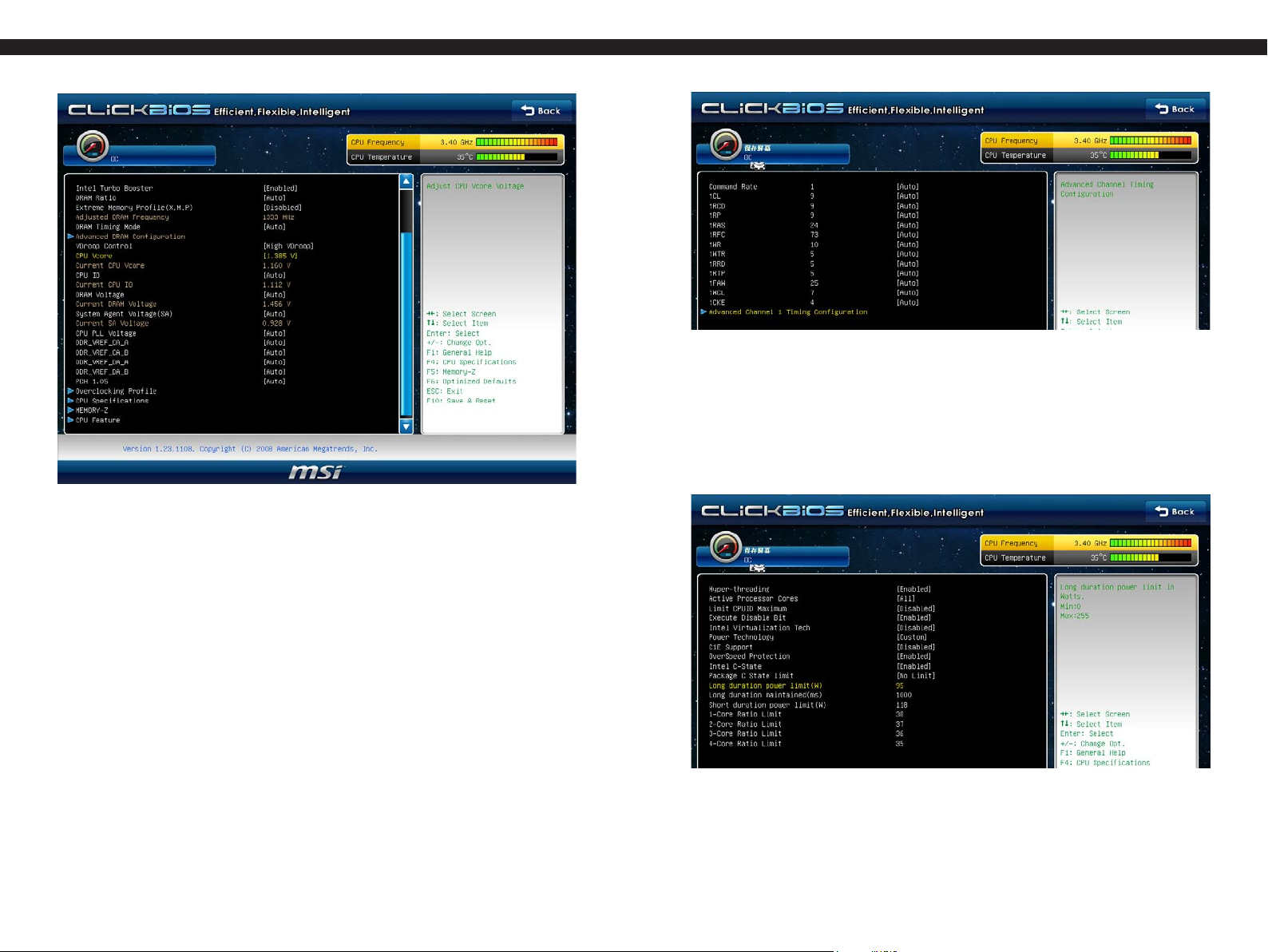Screen dimensions: 1268x952
Task: Toggle the Intel Turbo Booster [Enabled] value
Action: 280,188
